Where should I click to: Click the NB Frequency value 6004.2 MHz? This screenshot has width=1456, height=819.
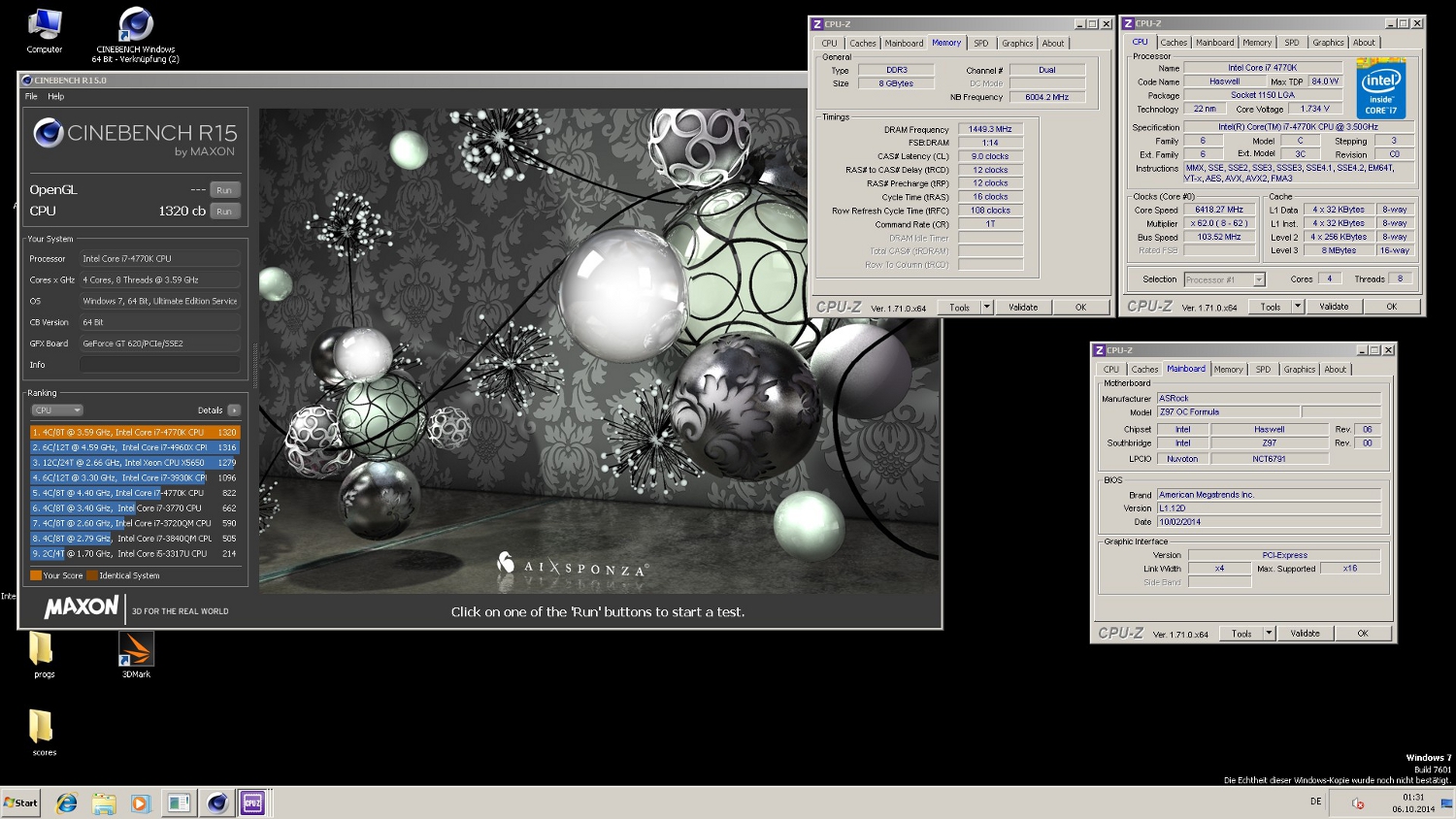(1047, 97)
